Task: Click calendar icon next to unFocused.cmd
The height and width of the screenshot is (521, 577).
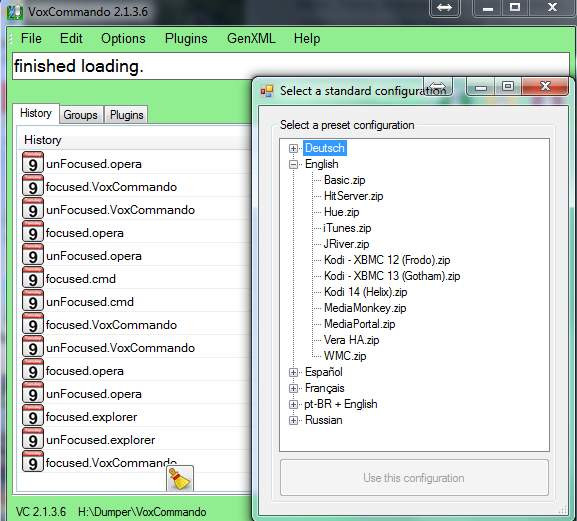Action: tap(33, 302)
